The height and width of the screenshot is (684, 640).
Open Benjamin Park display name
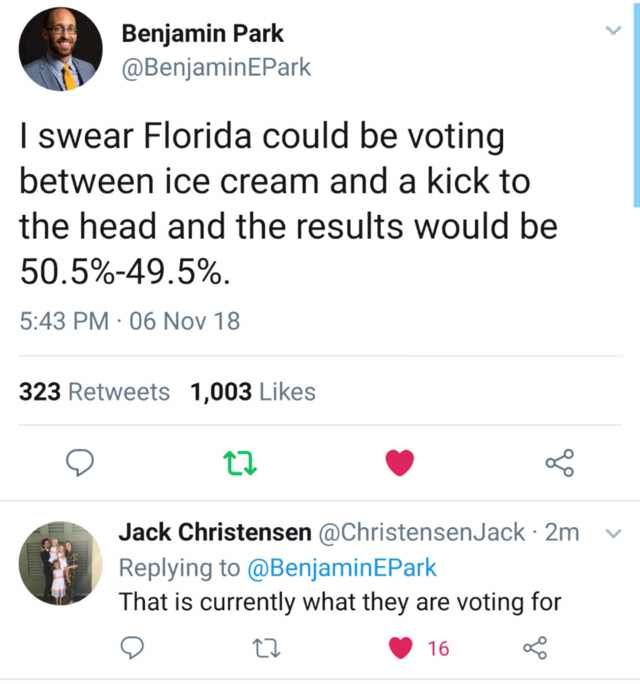(202, 33)
